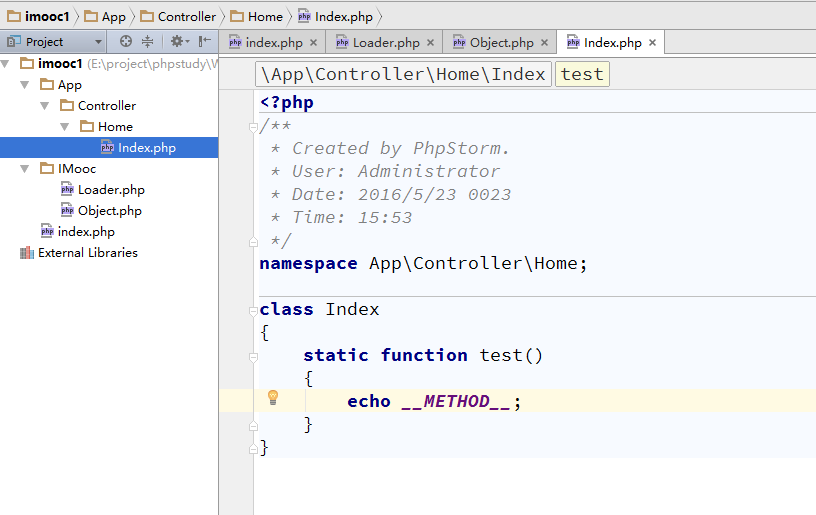Fold the doc comment block at /**
This screenshot has width=816, height=515.
tap(253, 126)
